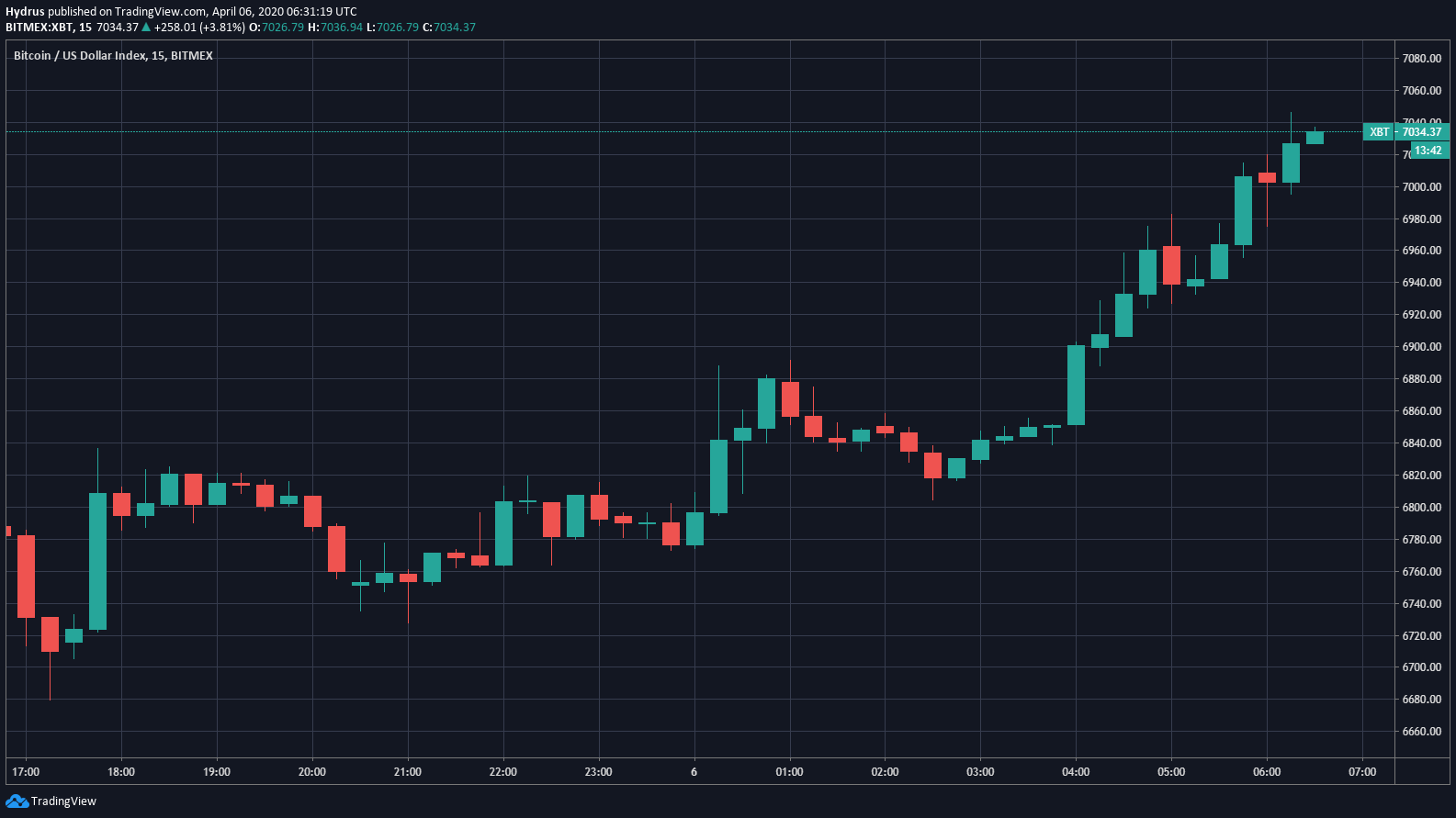
Task: Click the 7080.00 price axis label
Action: (x=1421, y=59)
